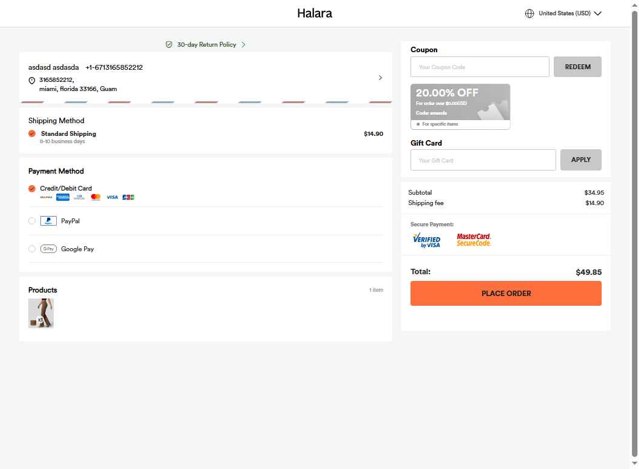This screenshot has height=469, width=639.
Task: Click the '1 item' products count
Action: pos(376,290)
